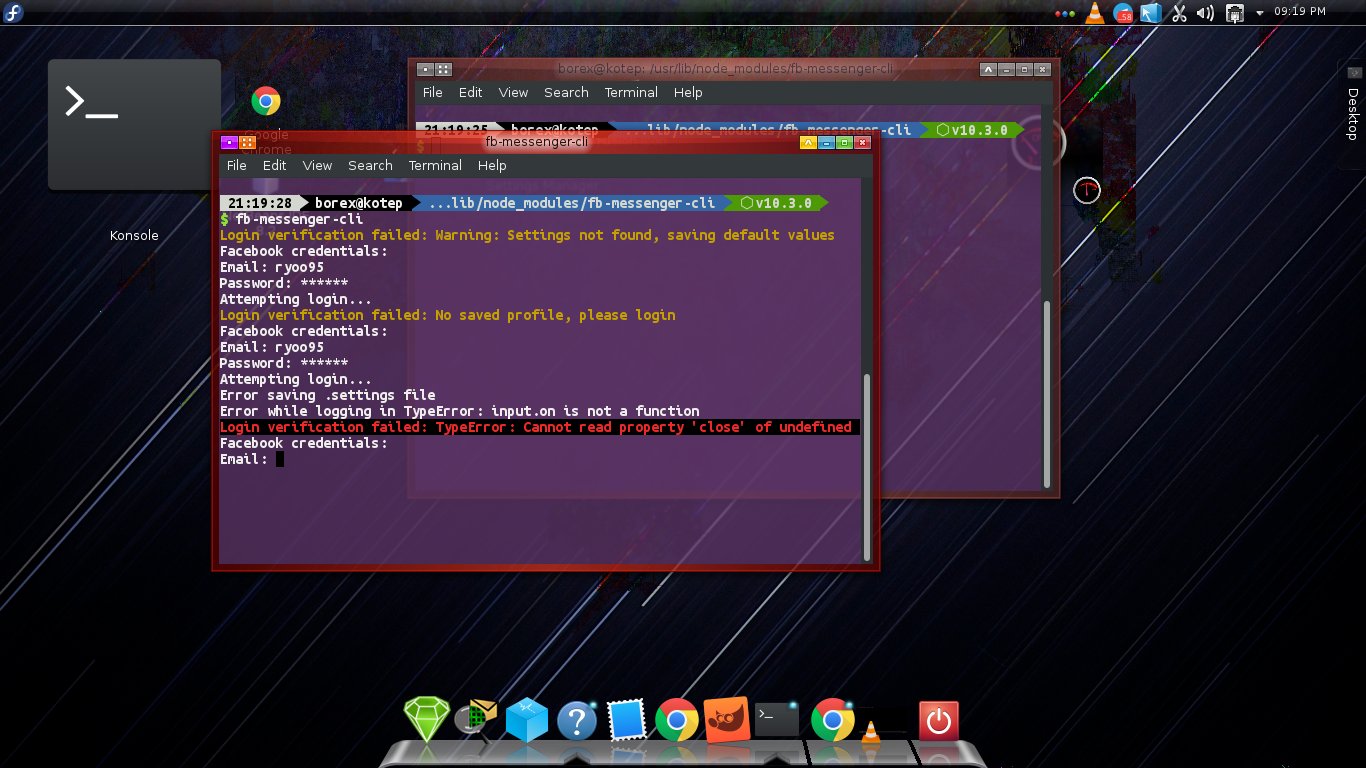Open the Terminal menu in fb-messenger-cli
Image resolution: width=1366 pixels, height=768 pixels.
click(x=434, y=165)
